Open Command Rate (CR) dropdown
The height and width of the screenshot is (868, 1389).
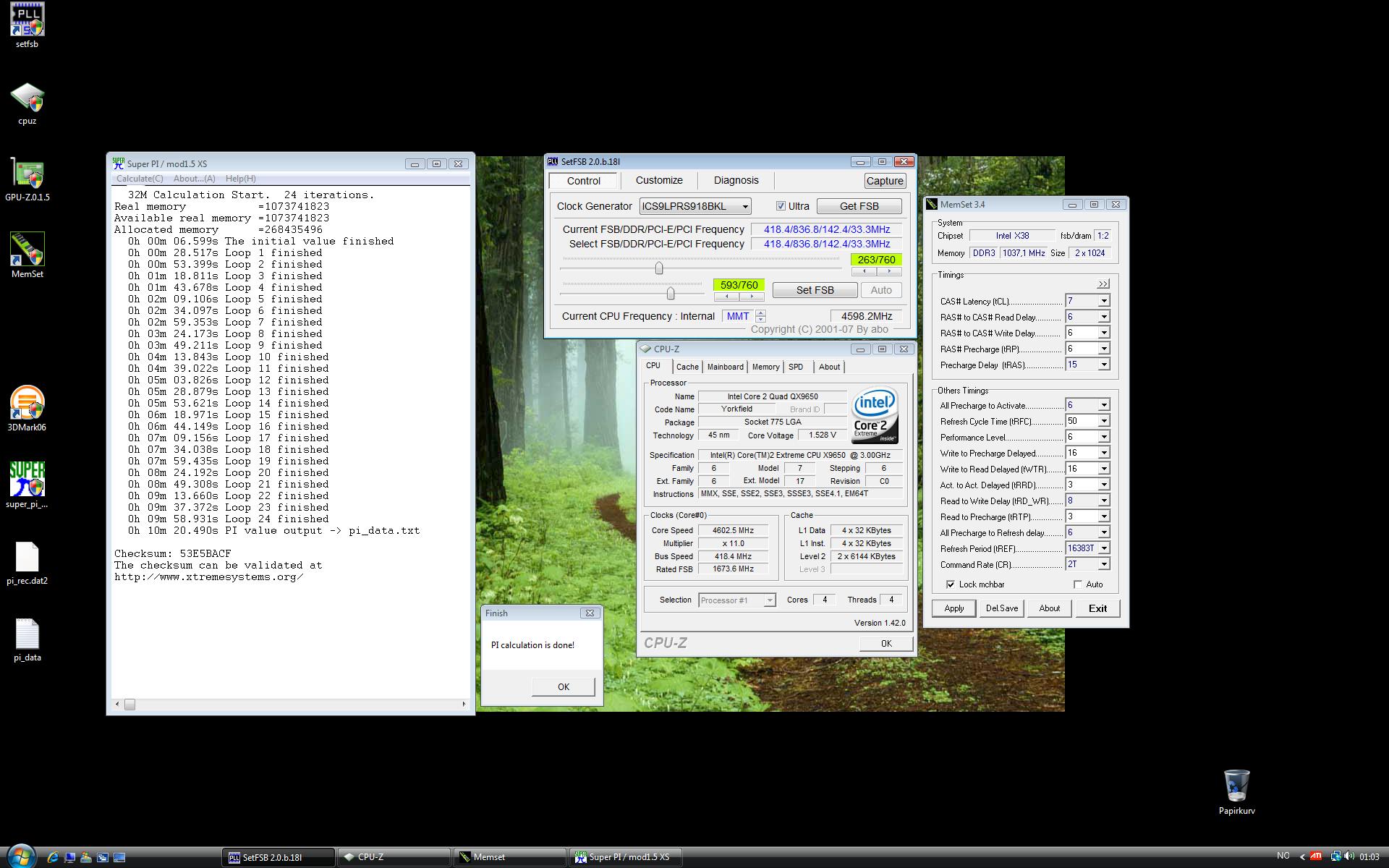(1103, 564)
